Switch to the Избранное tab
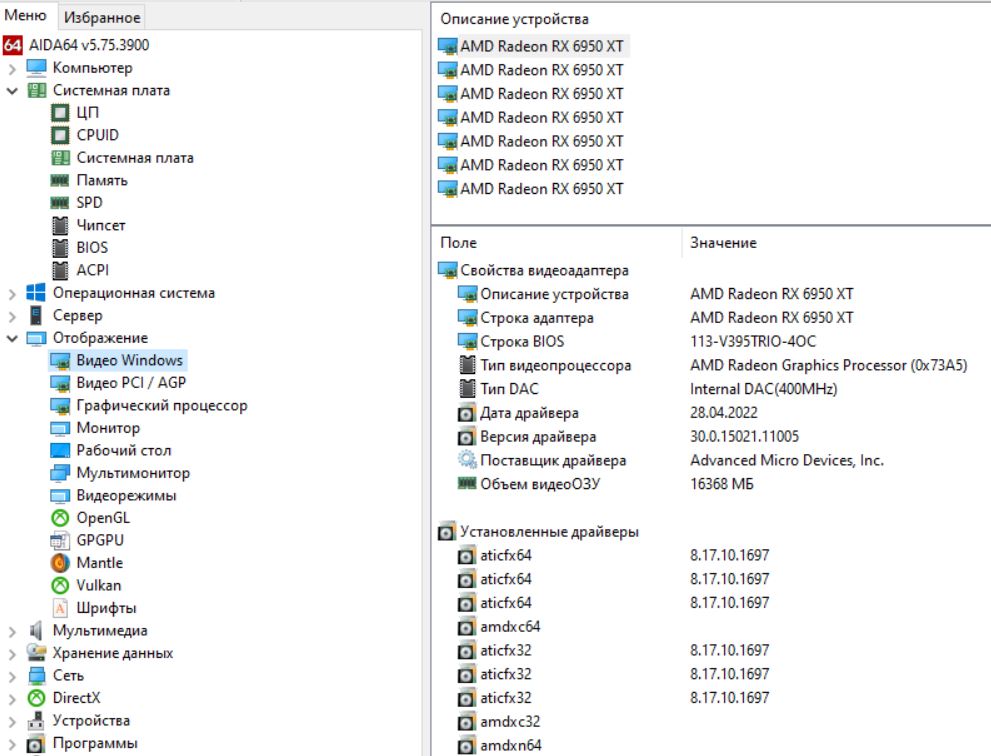Image resolution: width=991 pixels, height=756 pixels. pyautogui.click(x=102, y=17)
